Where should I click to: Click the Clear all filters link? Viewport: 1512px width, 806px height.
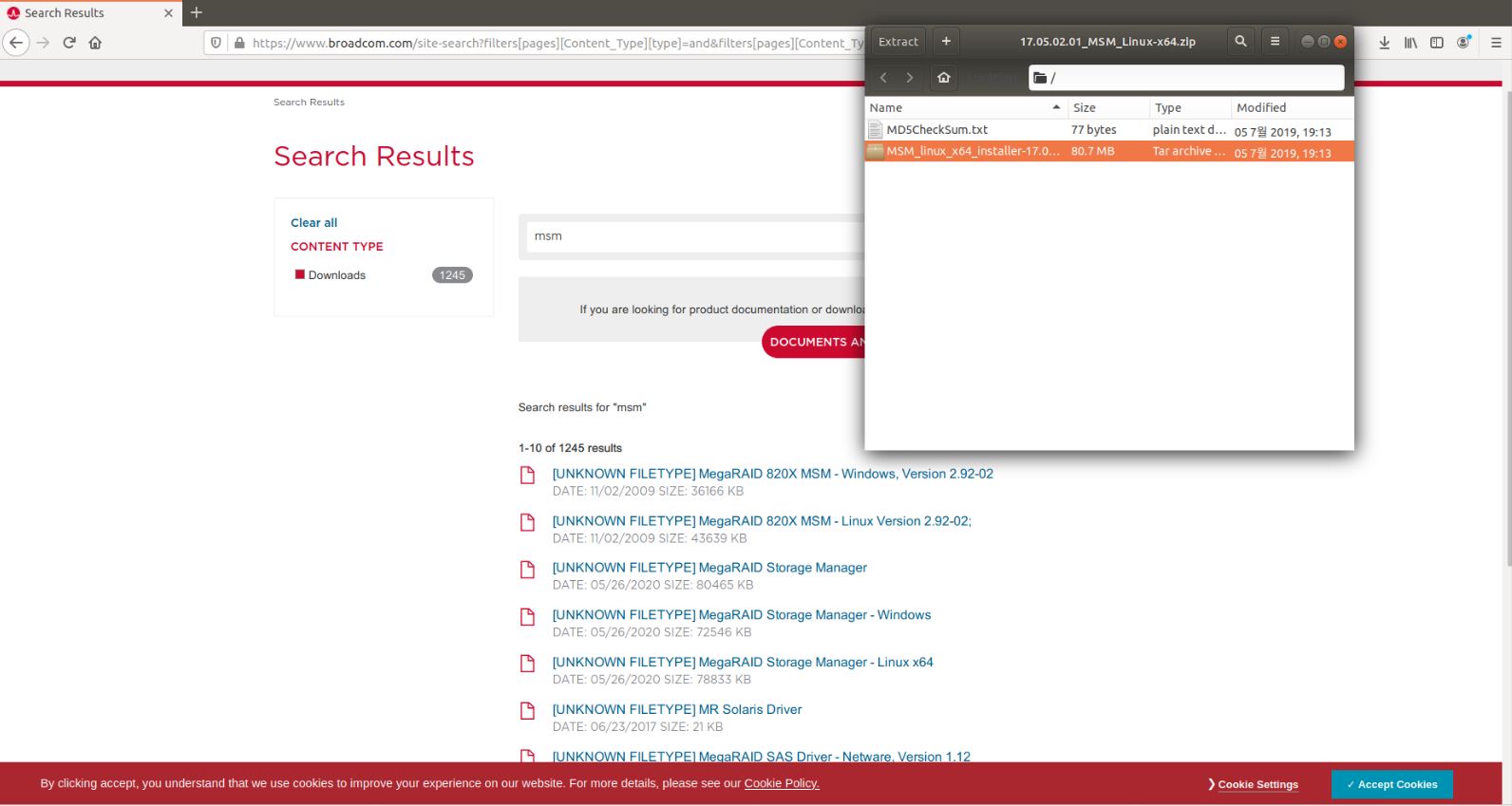tap(313, 223)
